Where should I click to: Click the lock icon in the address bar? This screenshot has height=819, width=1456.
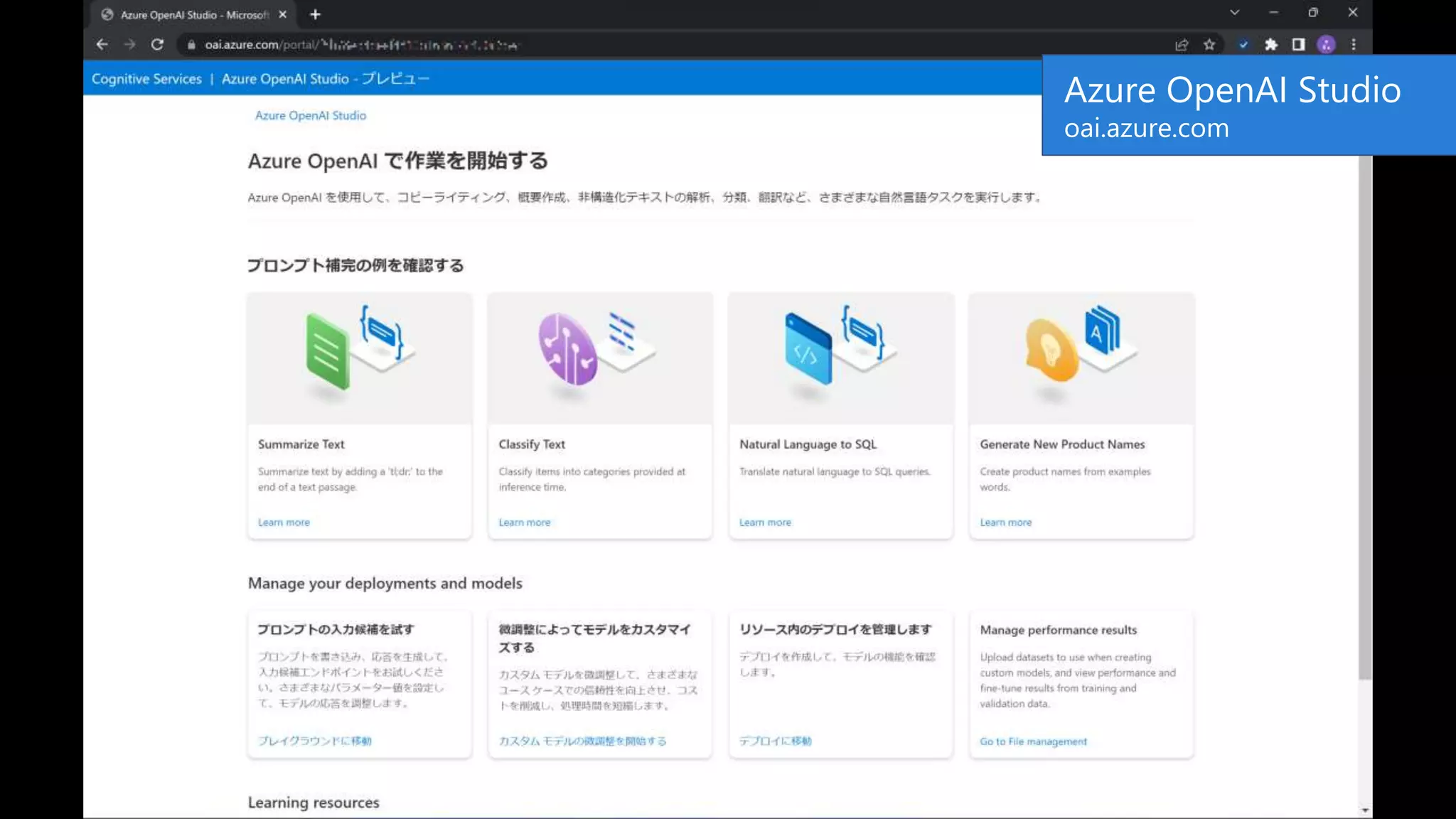pos(191,45)
